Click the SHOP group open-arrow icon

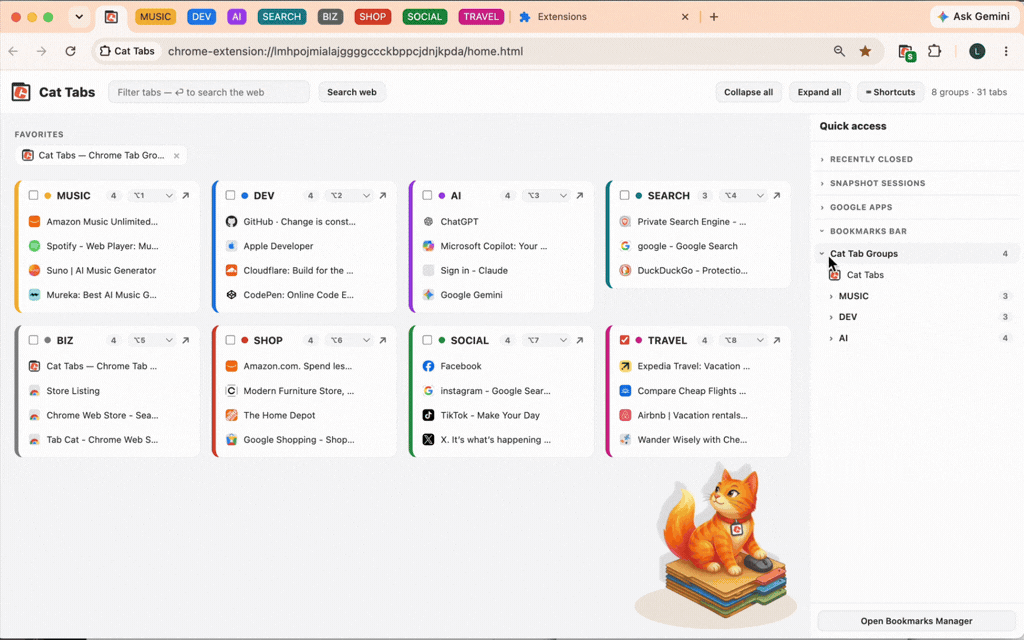(x=383, y=340)
